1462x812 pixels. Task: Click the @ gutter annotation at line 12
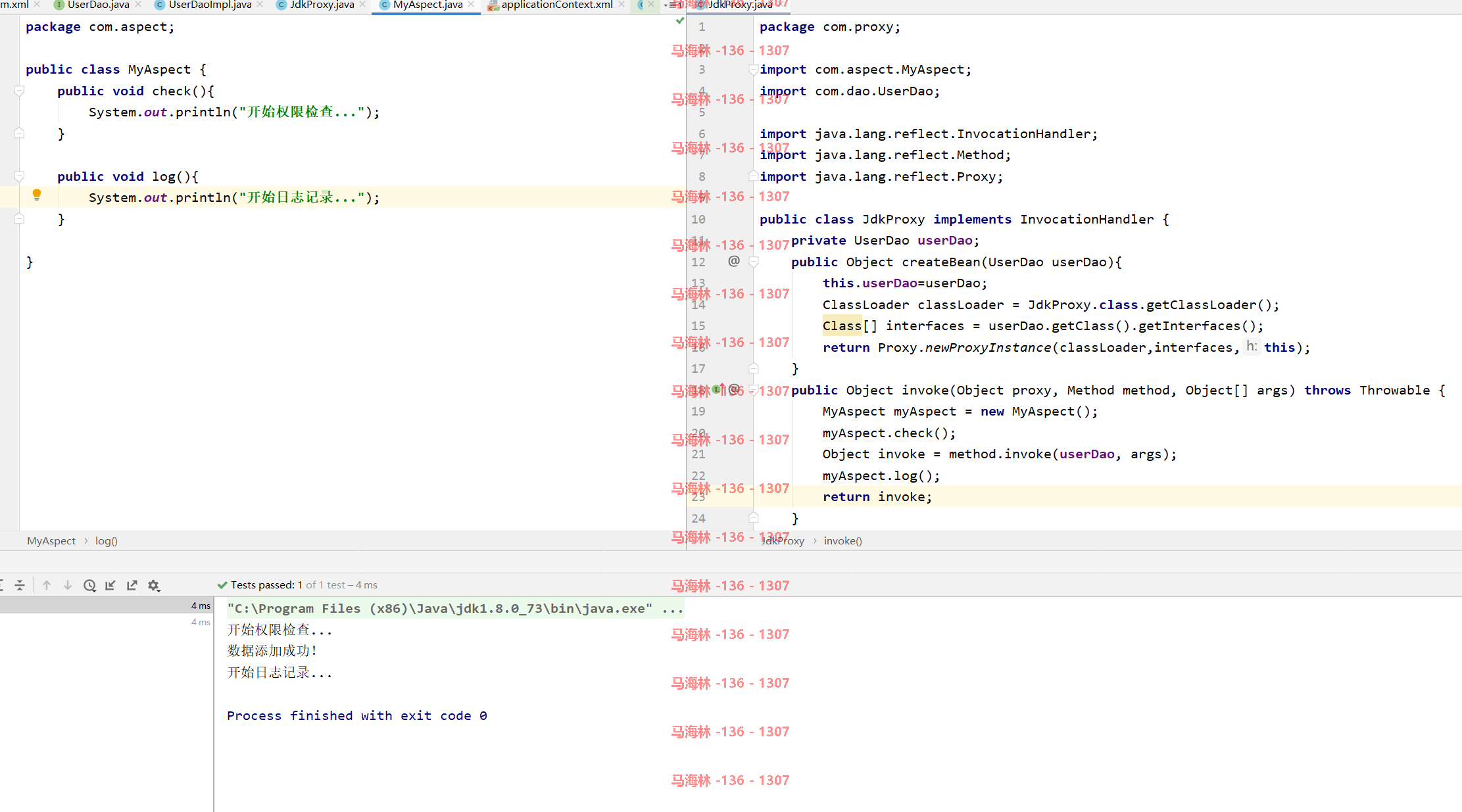734,261
